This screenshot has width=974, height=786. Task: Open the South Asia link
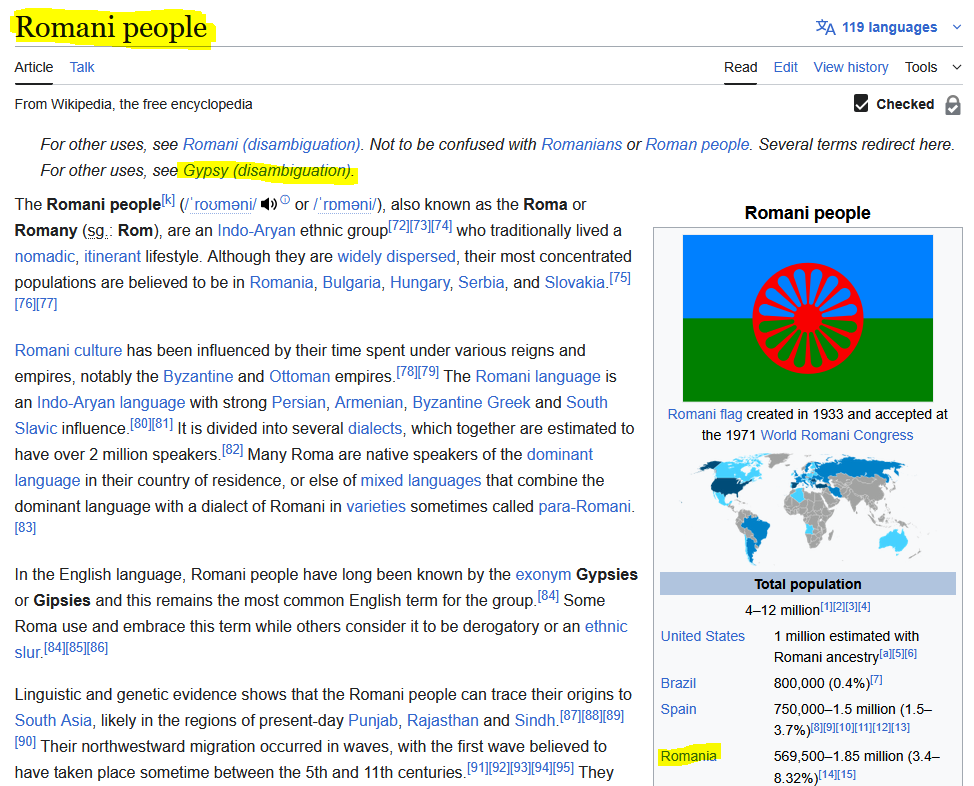(53, 721)
